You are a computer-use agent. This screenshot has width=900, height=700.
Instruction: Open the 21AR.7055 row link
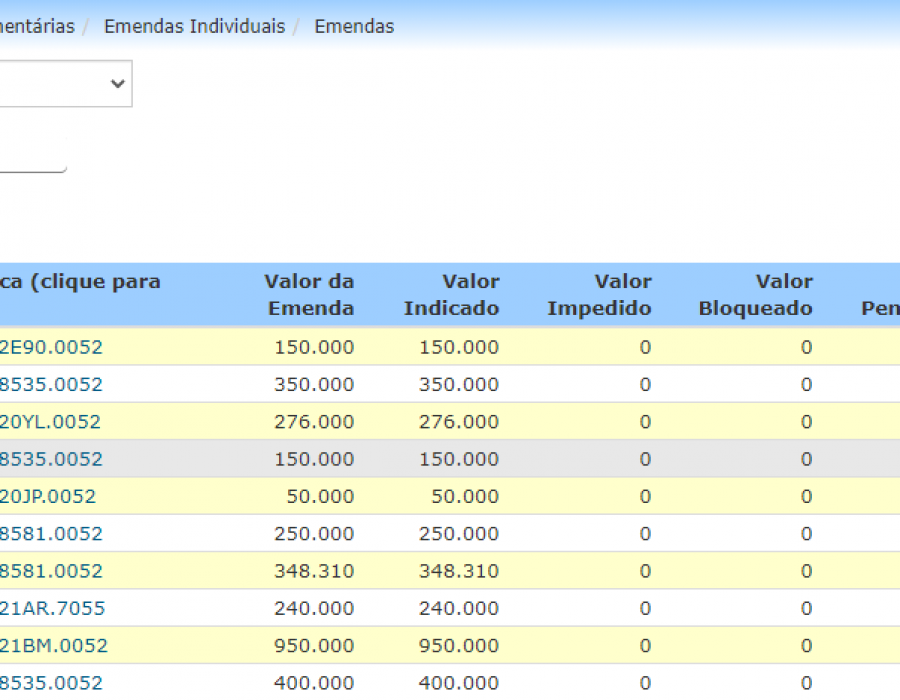pos(53,608)
